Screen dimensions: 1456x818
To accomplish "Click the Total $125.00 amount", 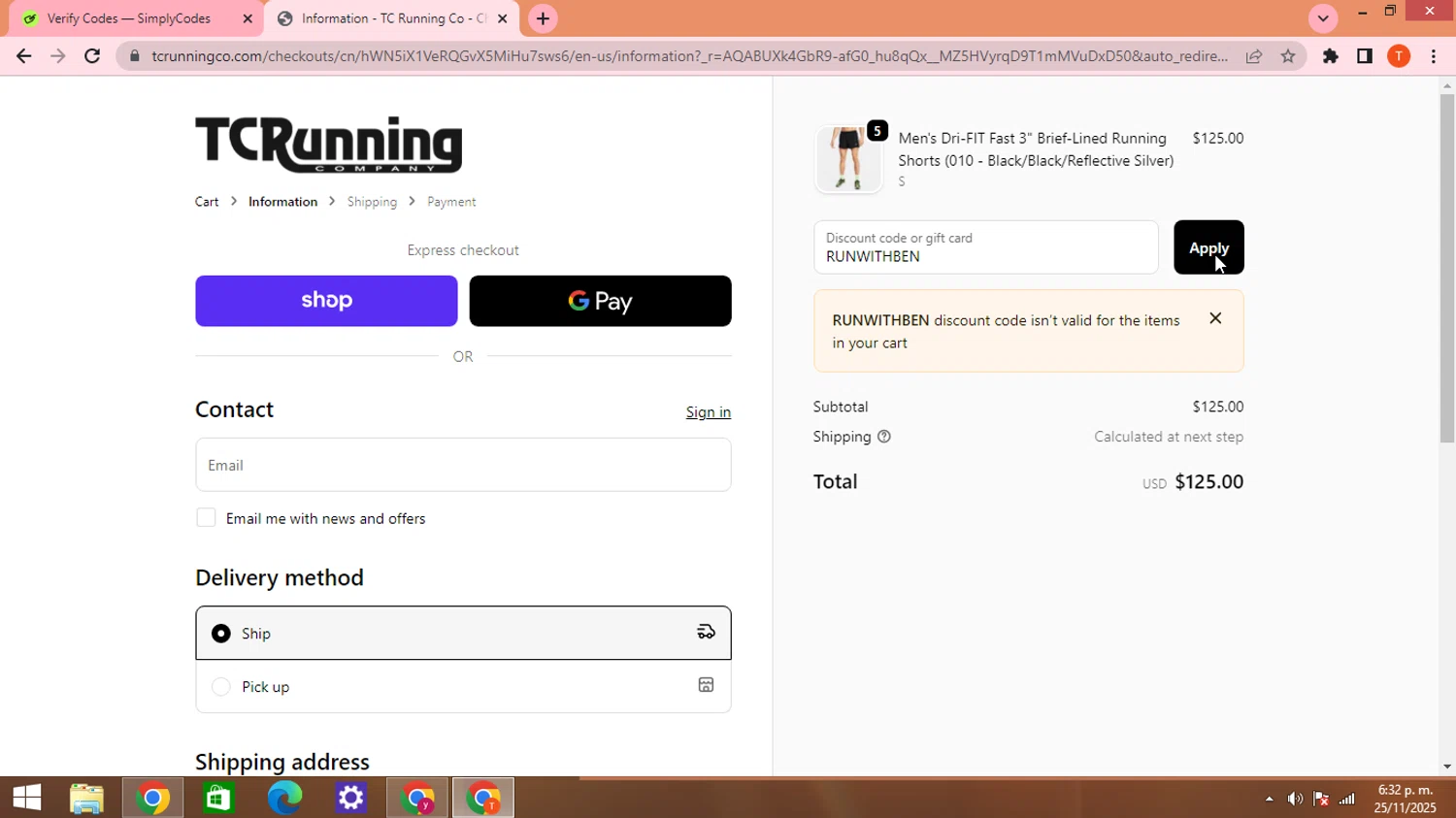I will click(1208, 482).
